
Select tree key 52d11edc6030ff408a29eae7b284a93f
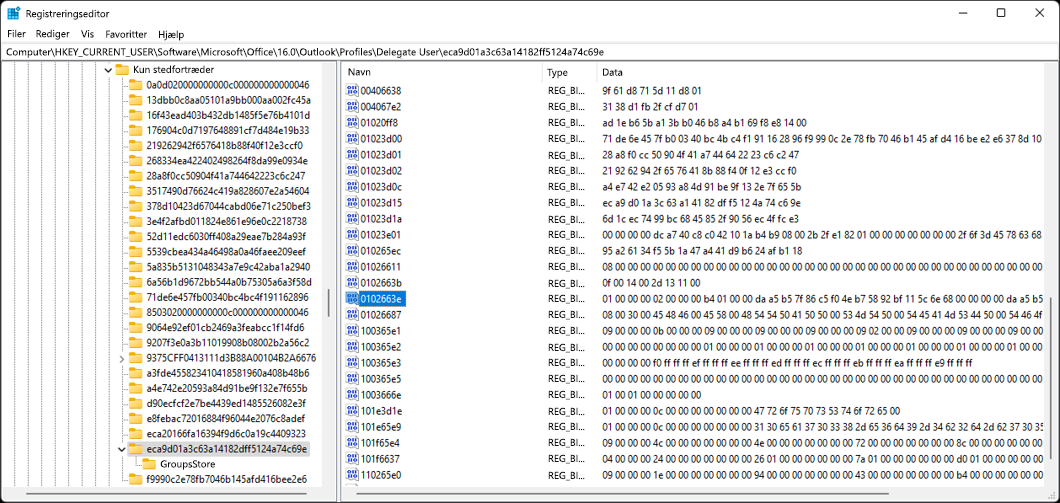(x=226, y=237)
